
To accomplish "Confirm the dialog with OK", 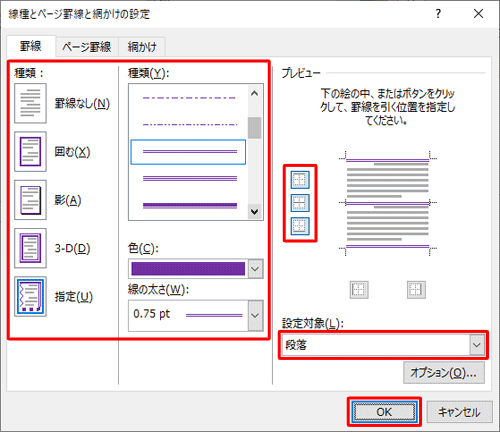I will coord(384,412).
